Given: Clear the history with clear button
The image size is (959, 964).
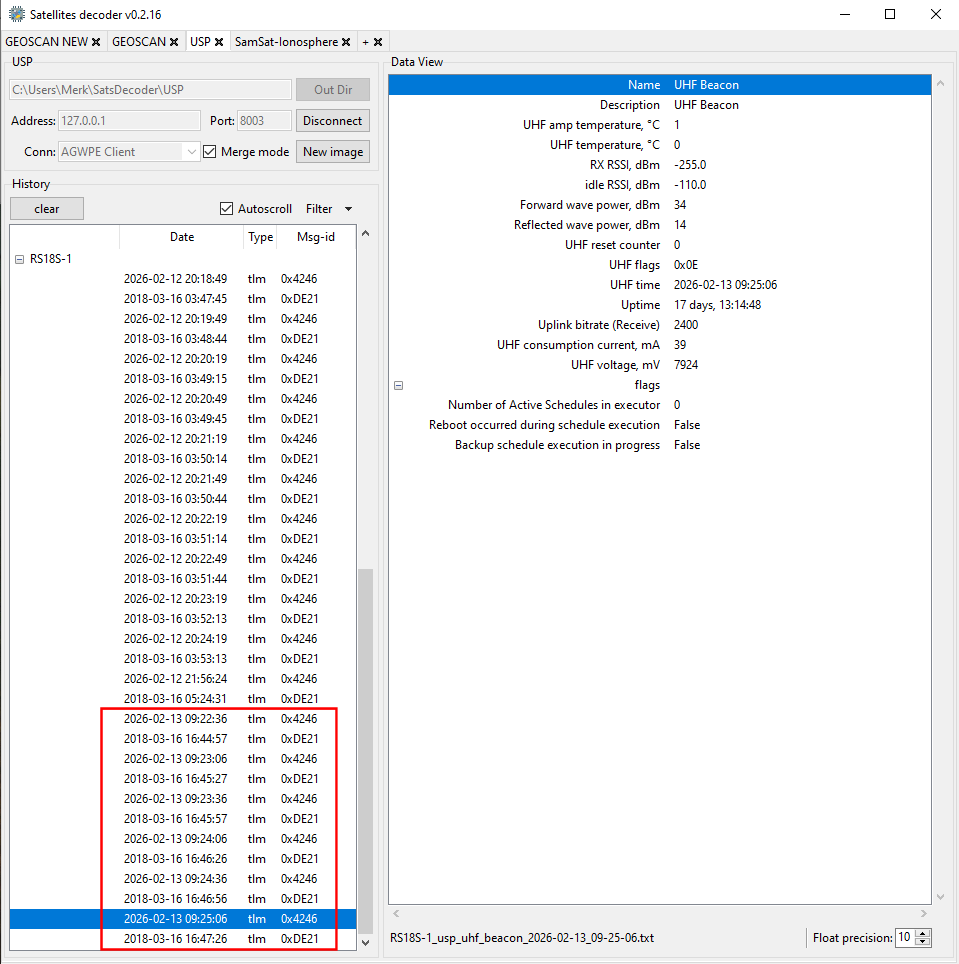Looking at the screenshot, I should [x=47, y=209].
